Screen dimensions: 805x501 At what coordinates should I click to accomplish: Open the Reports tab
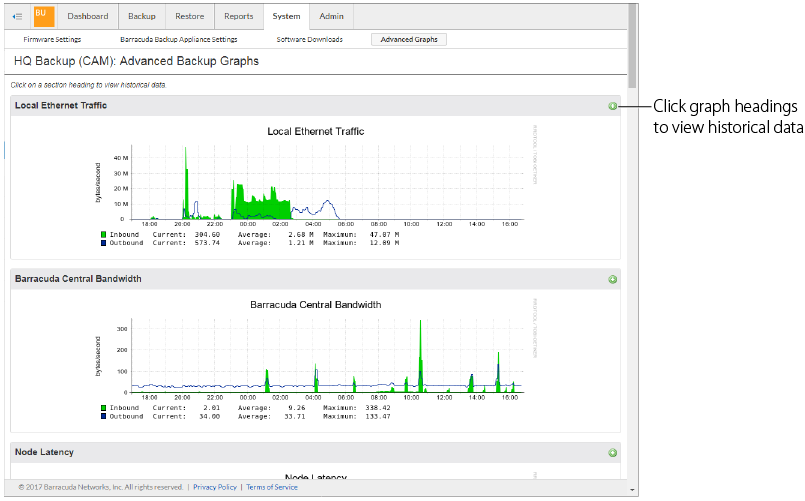239,16
